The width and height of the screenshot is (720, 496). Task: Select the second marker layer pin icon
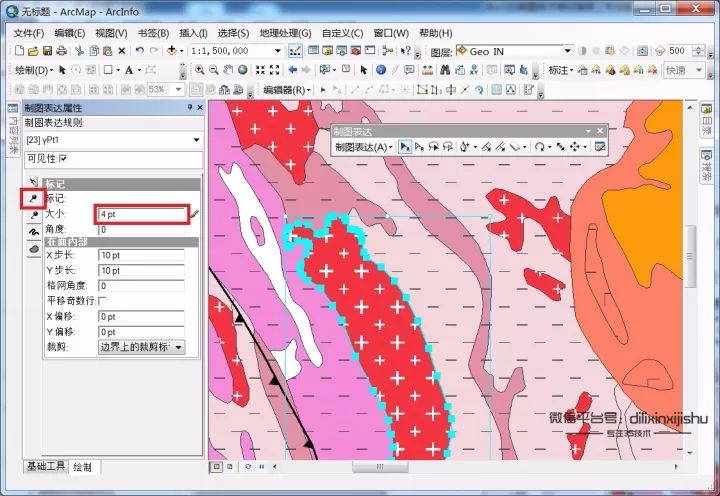coord(34,215)
